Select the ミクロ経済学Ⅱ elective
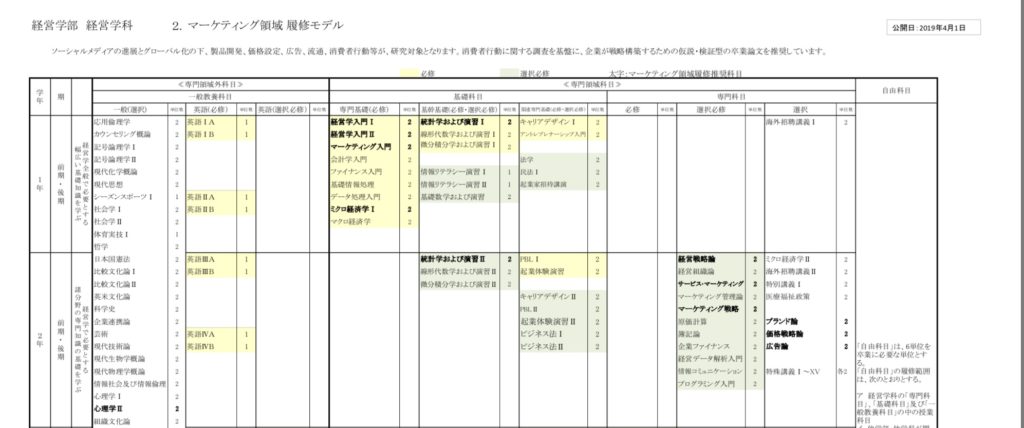 tap(788, 259)
